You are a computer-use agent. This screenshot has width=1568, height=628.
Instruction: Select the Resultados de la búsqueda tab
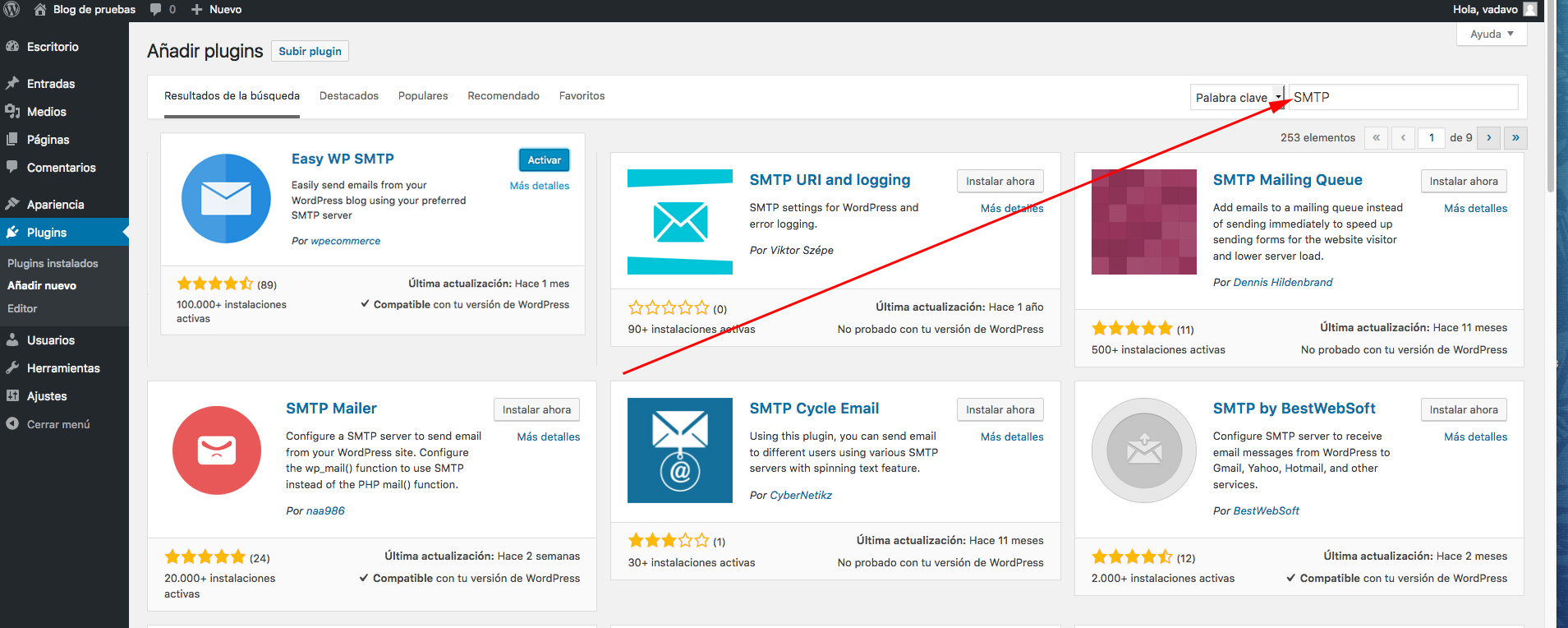232,96
